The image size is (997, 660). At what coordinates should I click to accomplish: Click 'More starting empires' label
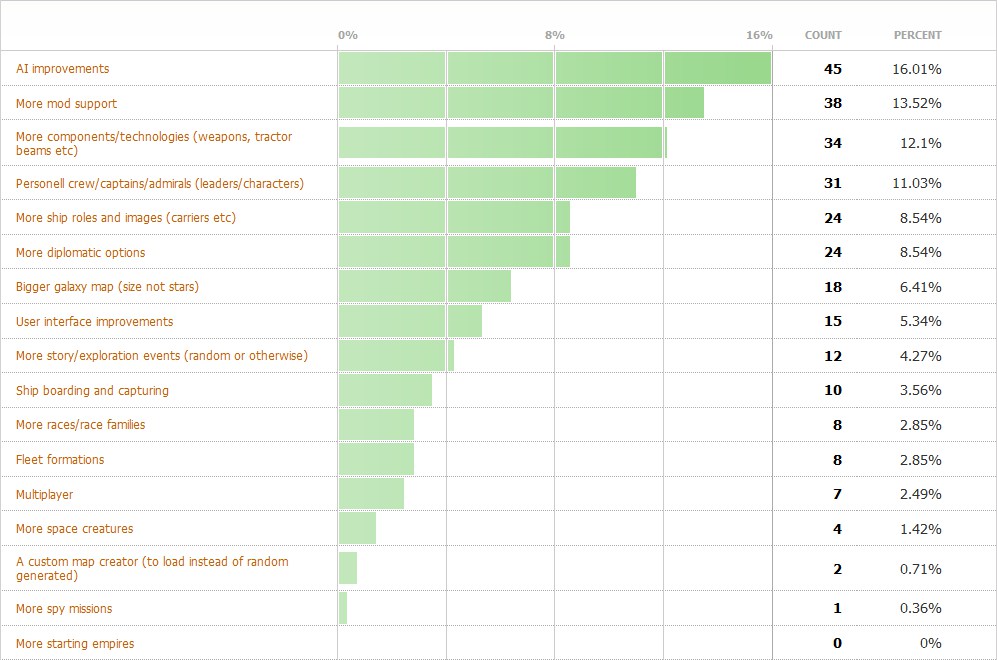(x=75, y=643)
